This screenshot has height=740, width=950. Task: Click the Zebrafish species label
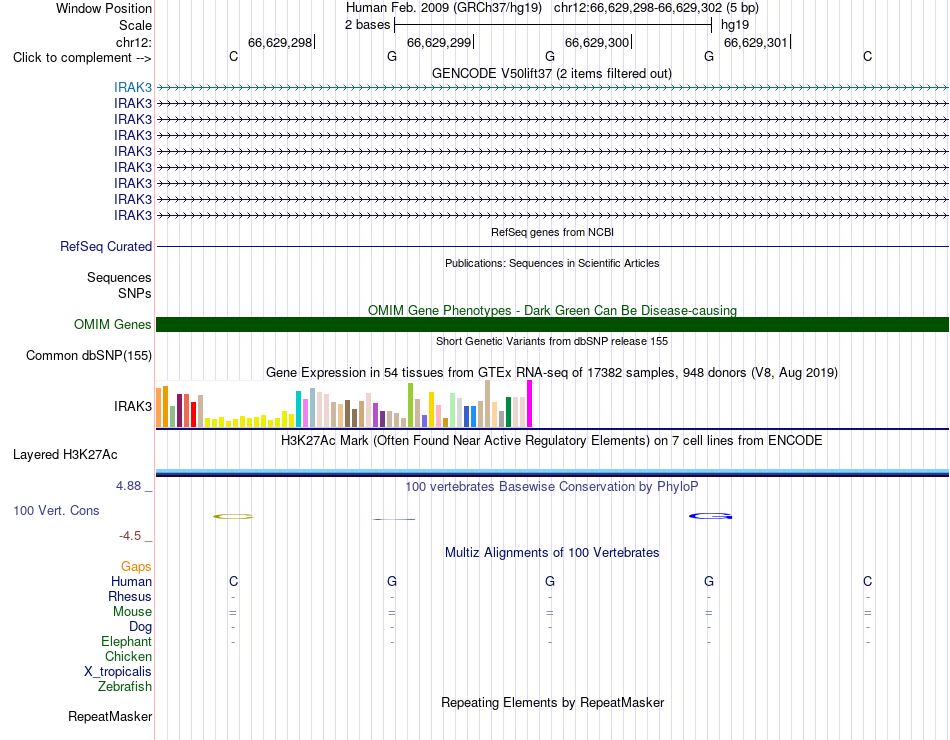[125, 687]
